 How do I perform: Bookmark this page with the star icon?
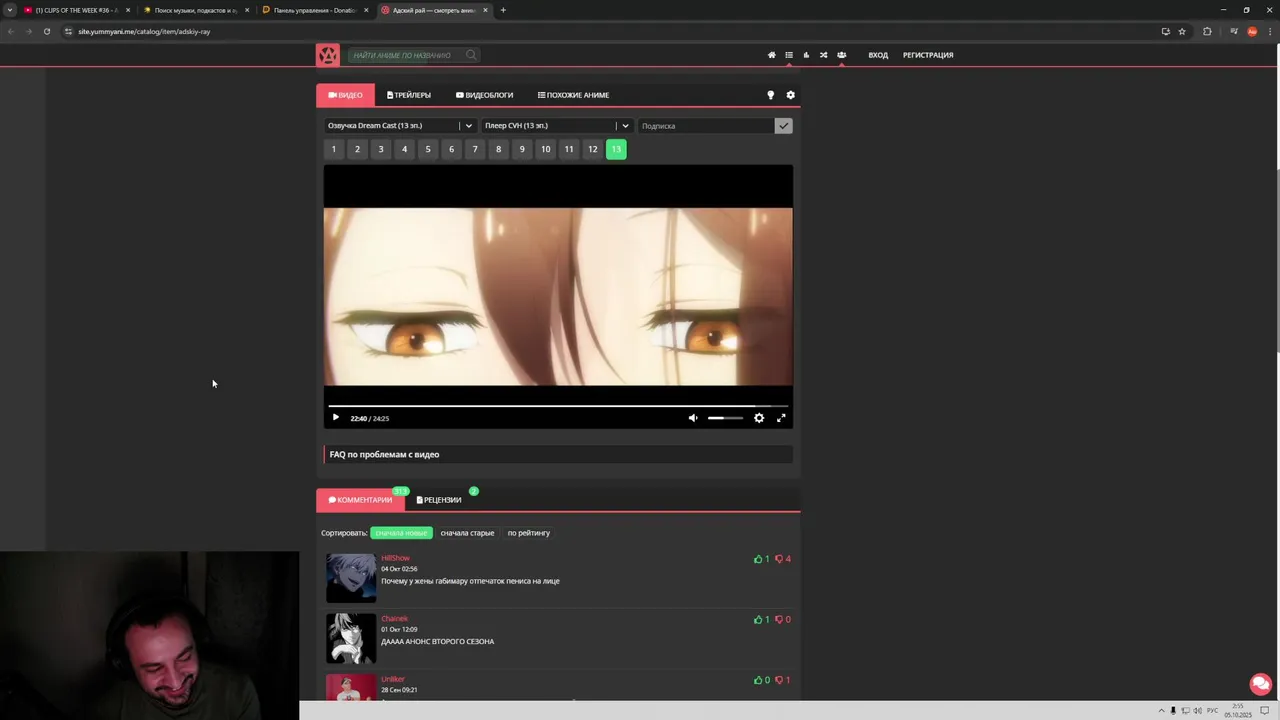click(x=1182, y=31)
